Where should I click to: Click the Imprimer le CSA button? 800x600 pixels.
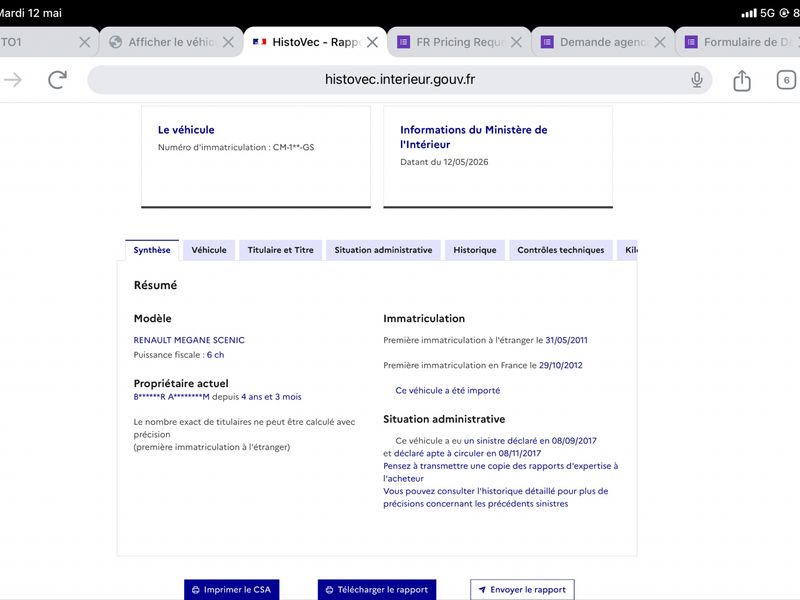point(232,590)
